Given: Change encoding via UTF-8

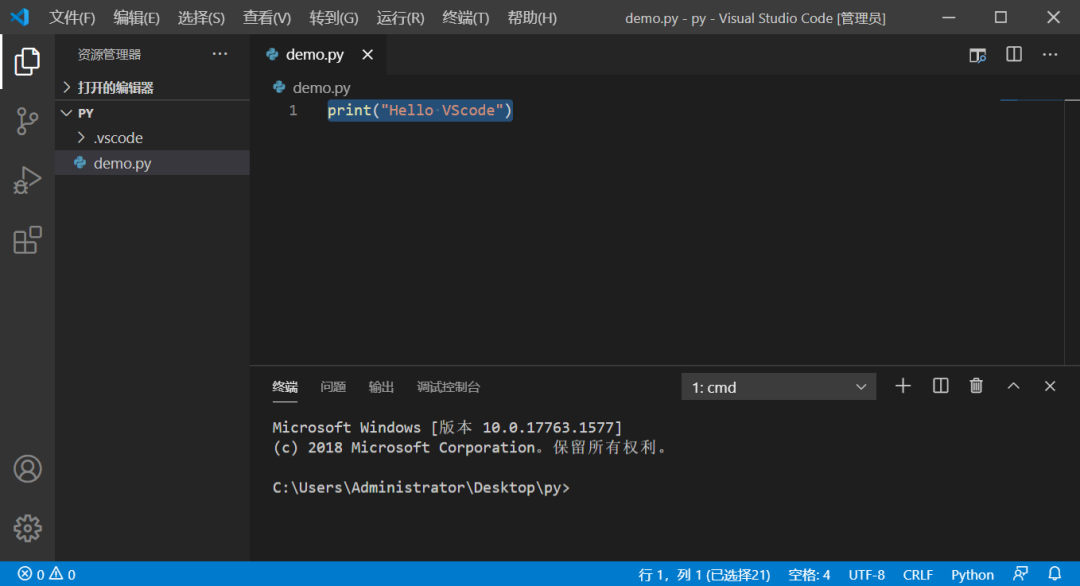Looking at the screenshot, I should [x=866, y=574].
